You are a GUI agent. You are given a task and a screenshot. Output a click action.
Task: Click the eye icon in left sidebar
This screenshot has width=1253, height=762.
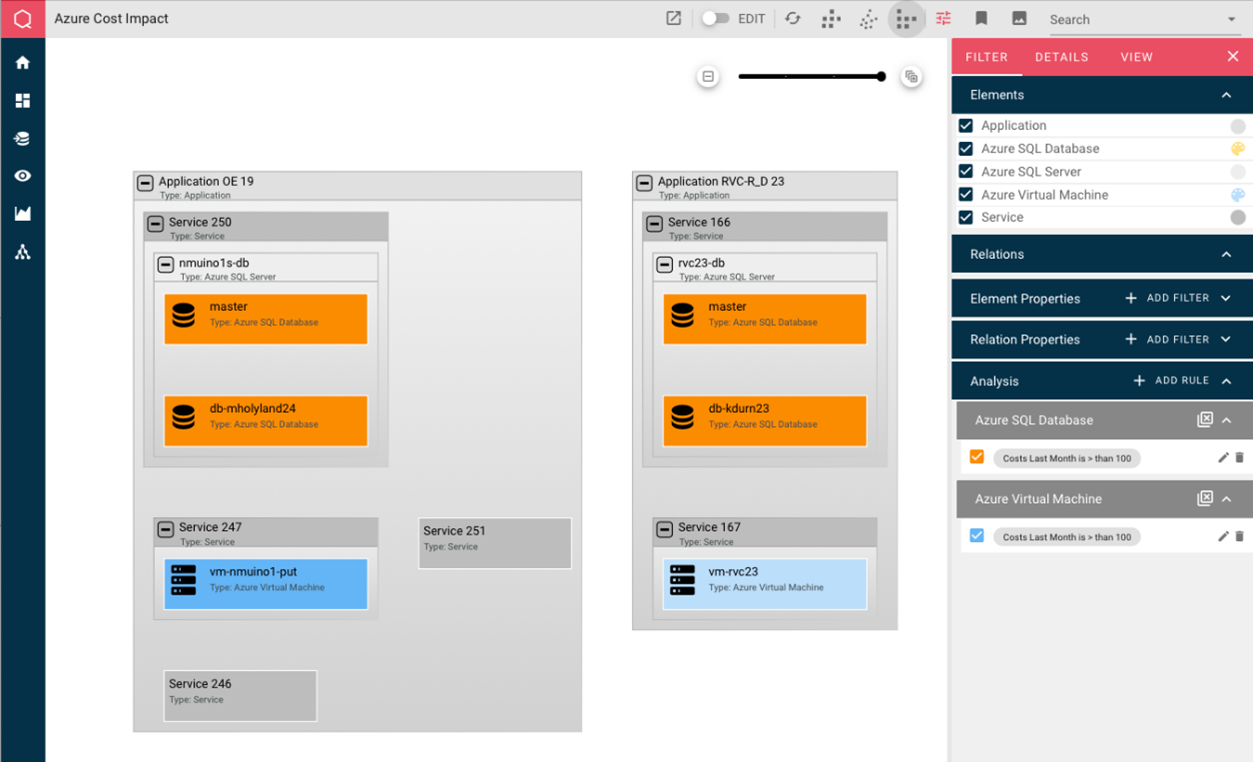click(22, 176)
